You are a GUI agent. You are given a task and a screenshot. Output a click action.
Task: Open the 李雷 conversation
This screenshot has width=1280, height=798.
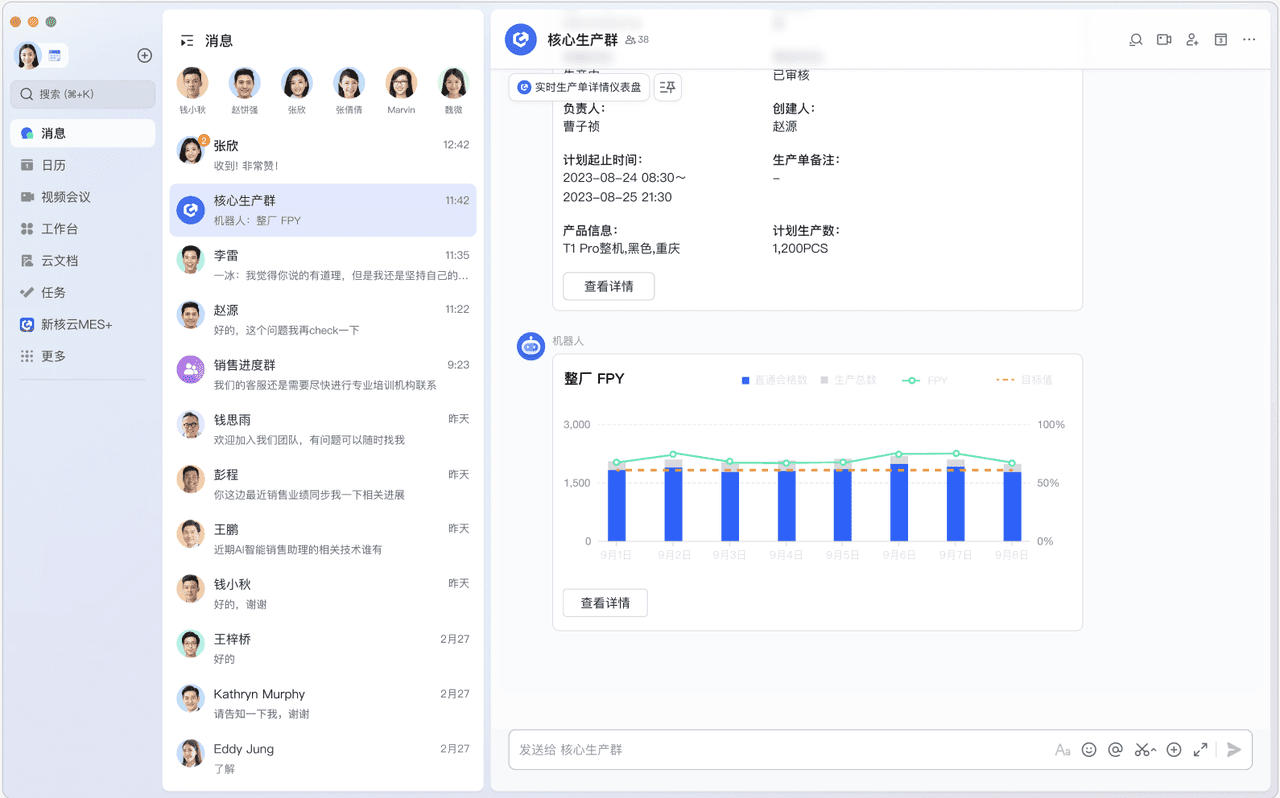[x=323, y=265]
